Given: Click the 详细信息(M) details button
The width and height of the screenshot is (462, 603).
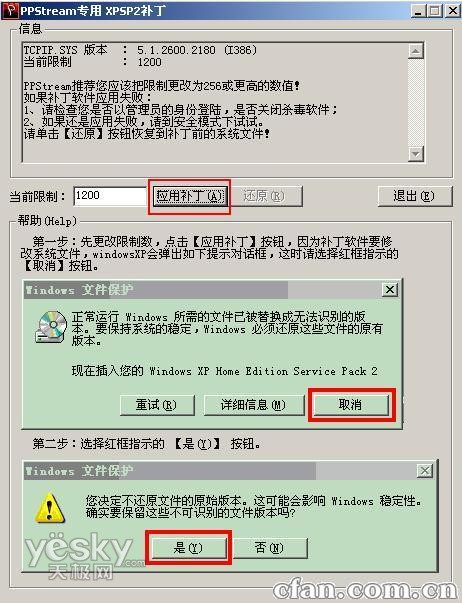Looking at the screenshot, I should 254,405.
